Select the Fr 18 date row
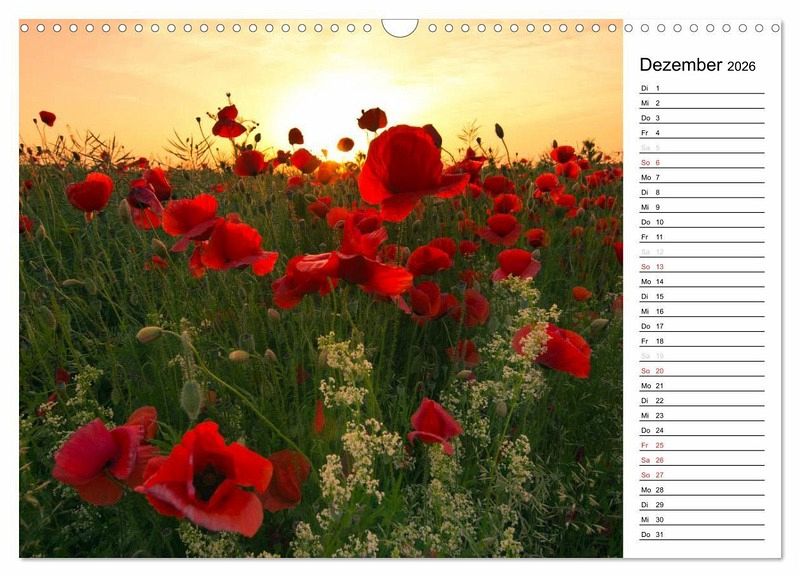The width and height of the screenshot is (800, 577). tap(702, 341)
